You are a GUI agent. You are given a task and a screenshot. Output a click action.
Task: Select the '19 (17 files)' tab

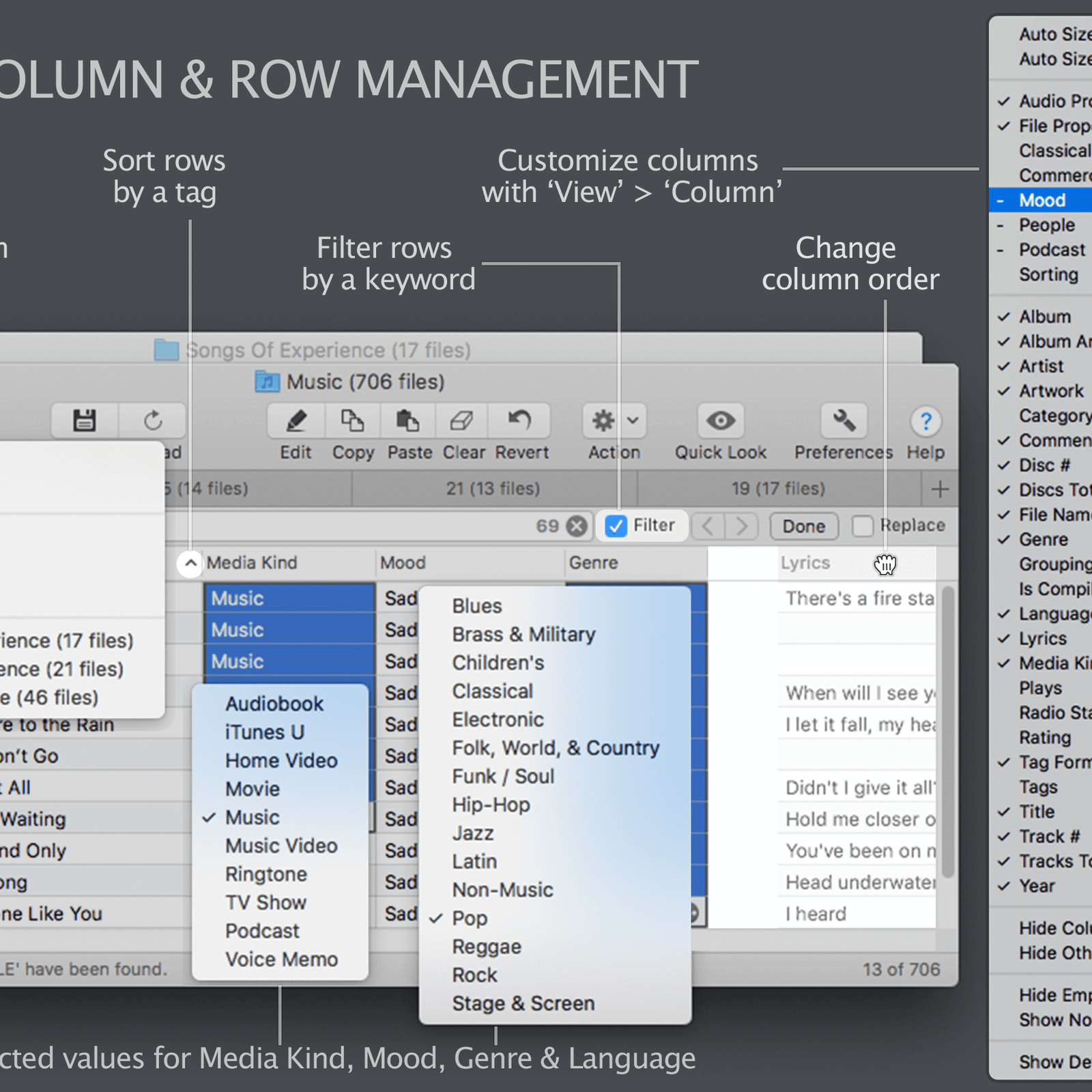pyautogui.click(x=778, y=489)
